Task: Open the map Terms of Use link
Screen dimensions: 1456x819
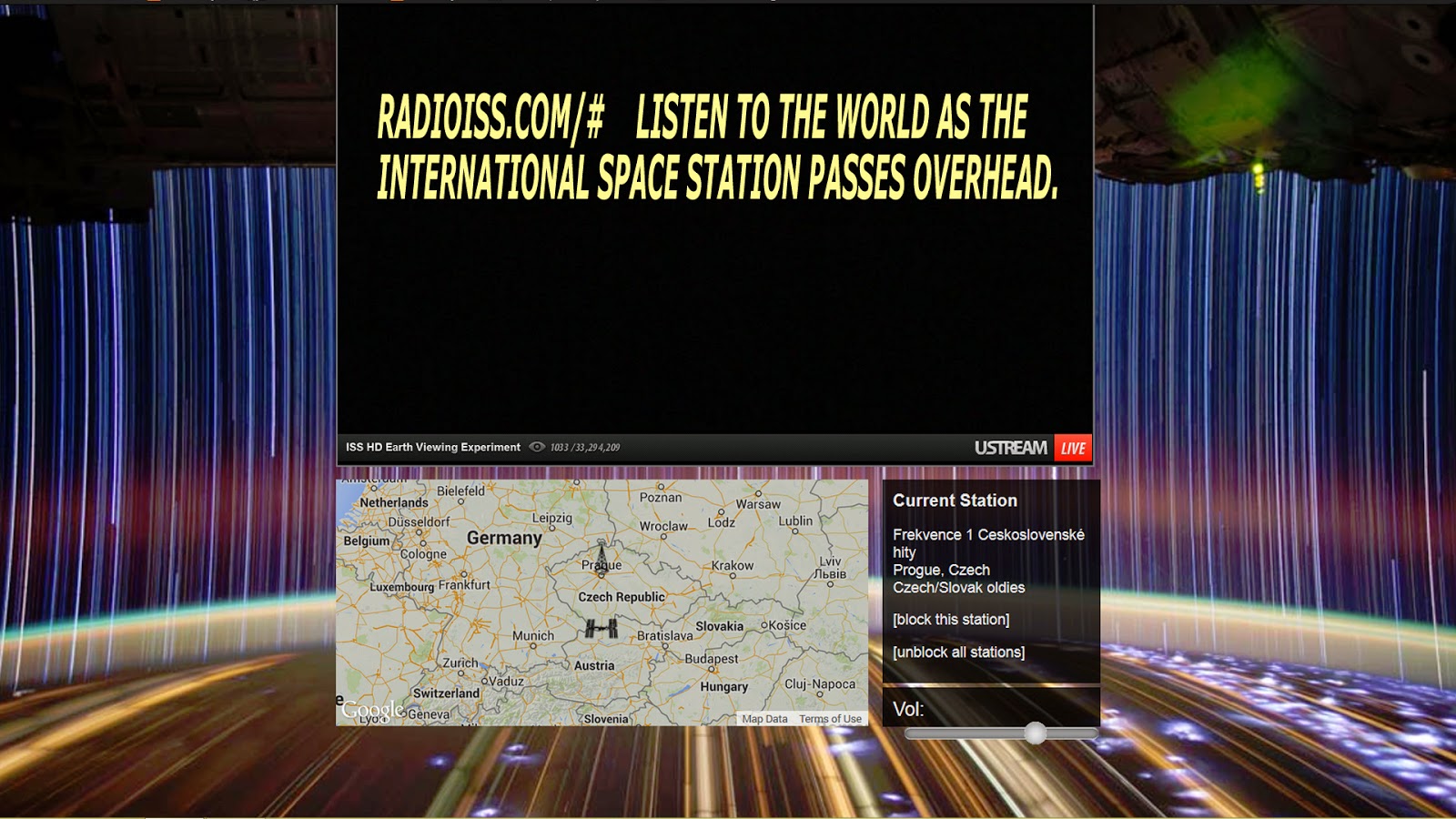Action: (830, 719)
